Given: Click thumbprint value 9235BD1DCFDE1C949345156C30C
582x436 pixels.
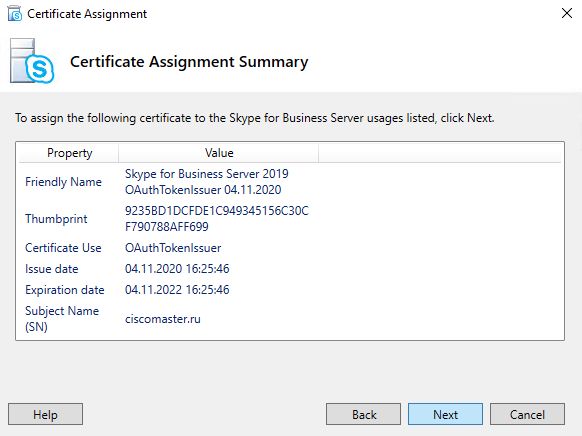Looking at the screenshot, I should point(217,219).
